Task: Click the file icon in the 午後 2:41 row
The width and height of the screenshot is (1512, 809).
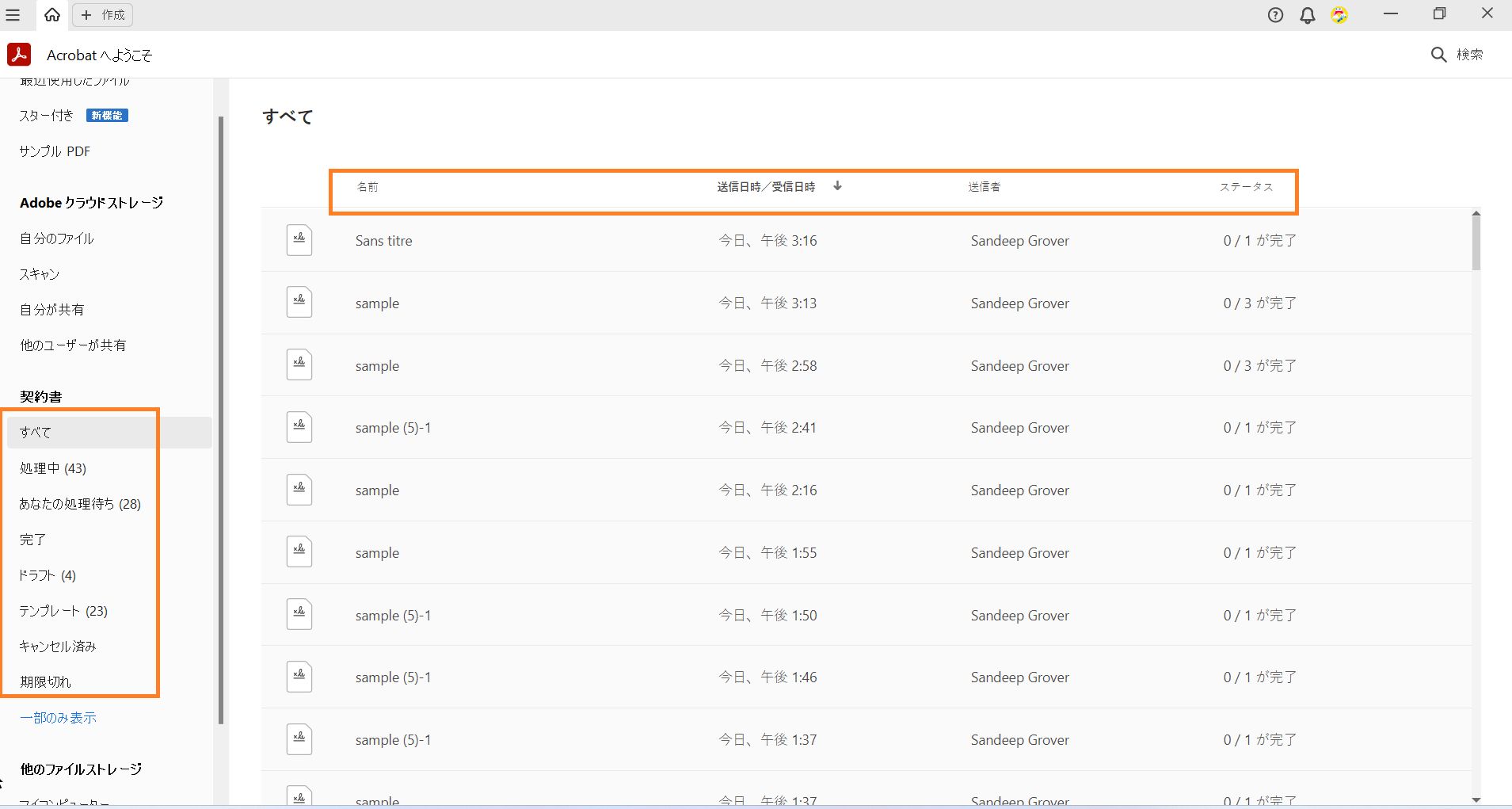Action: pyautogui.click(x=299, y=427)
